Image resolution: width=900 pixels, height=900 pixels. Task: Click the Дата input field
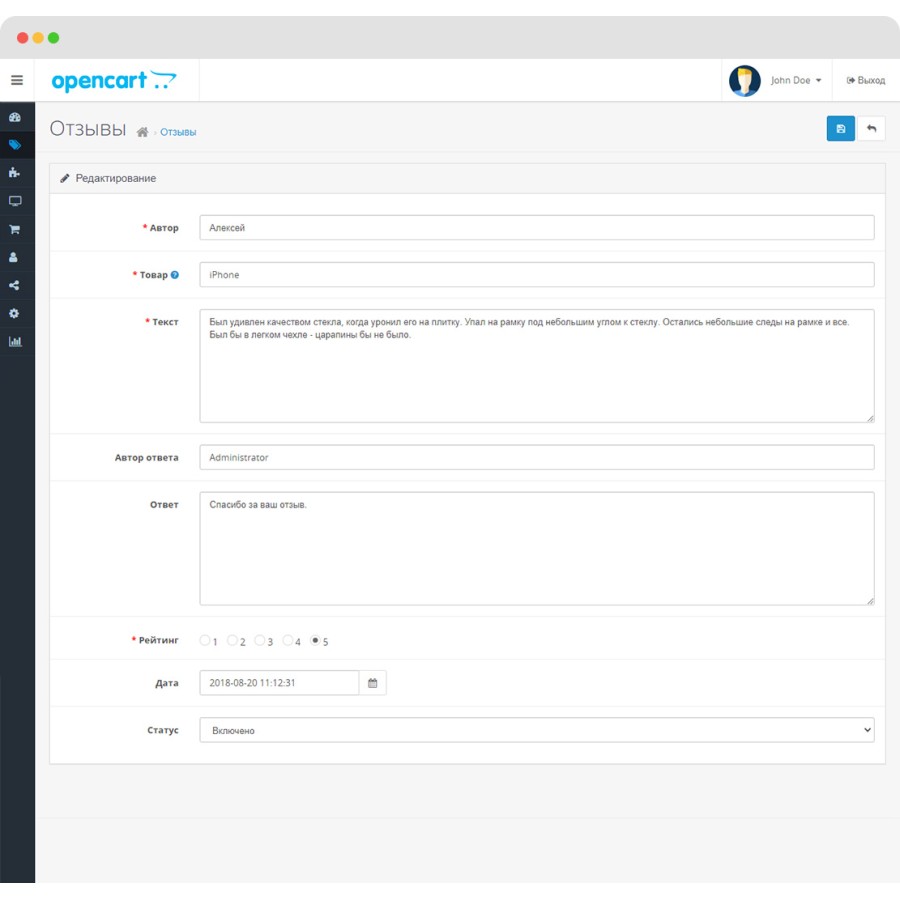[279, 683]
